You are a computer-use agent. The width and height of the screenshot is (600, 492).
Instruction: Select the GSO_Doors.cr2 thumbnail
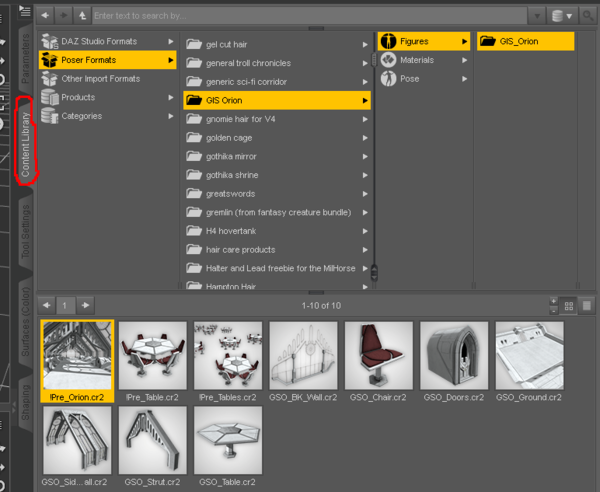tap(454, 361)
